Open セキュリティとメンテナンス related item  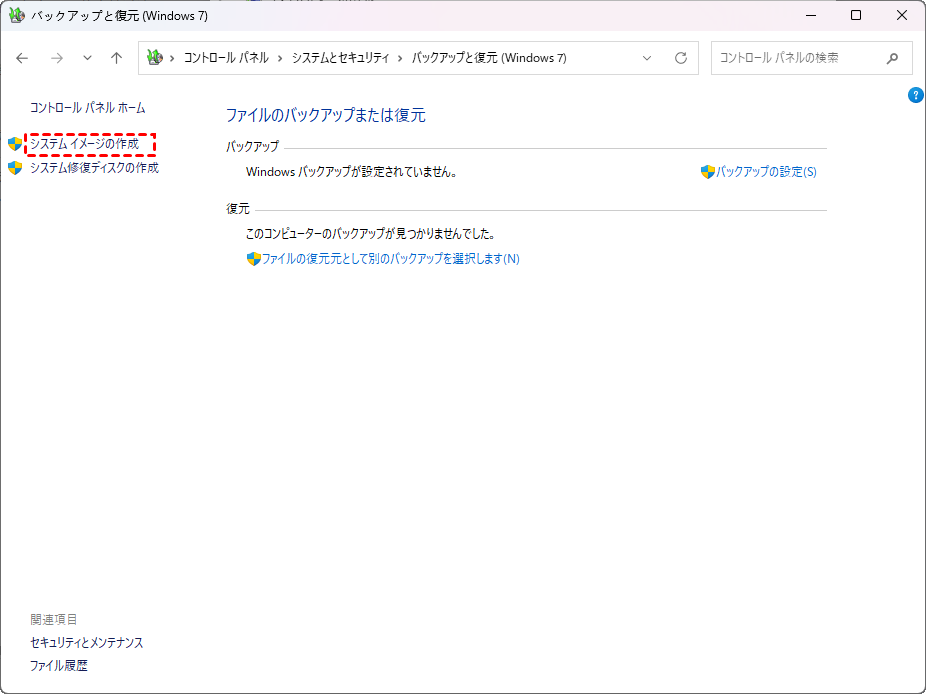pyautogui.click(x=87, y=642)
